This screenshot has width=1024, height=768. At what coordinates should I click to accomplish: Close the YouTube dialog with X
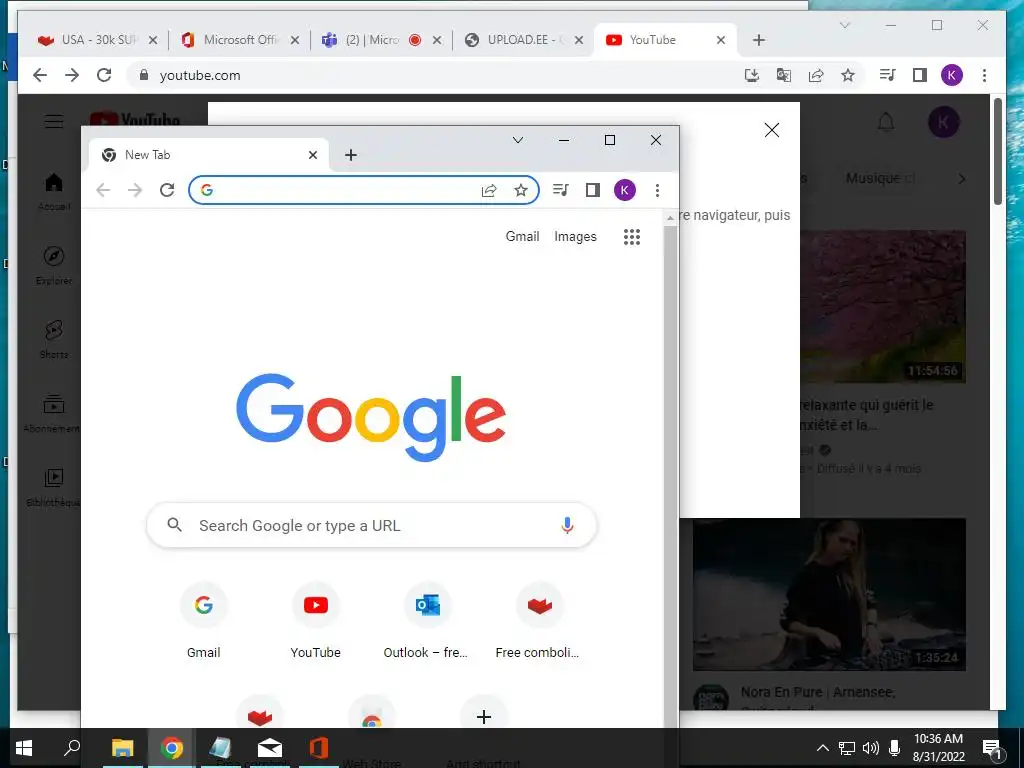pyautogui.click(x=772, y=130)
